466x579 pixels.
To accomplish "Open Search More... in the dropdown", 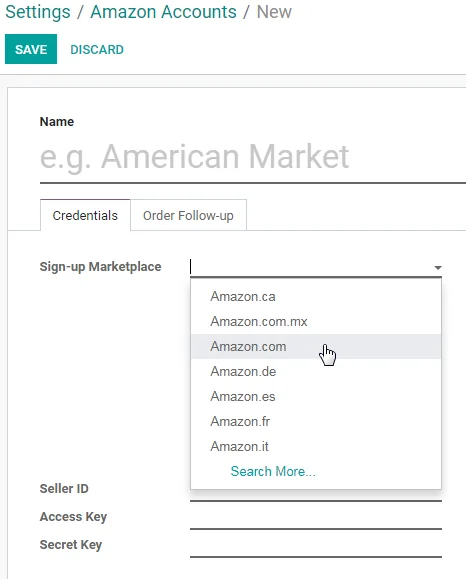I will click(x=273, y=471).
